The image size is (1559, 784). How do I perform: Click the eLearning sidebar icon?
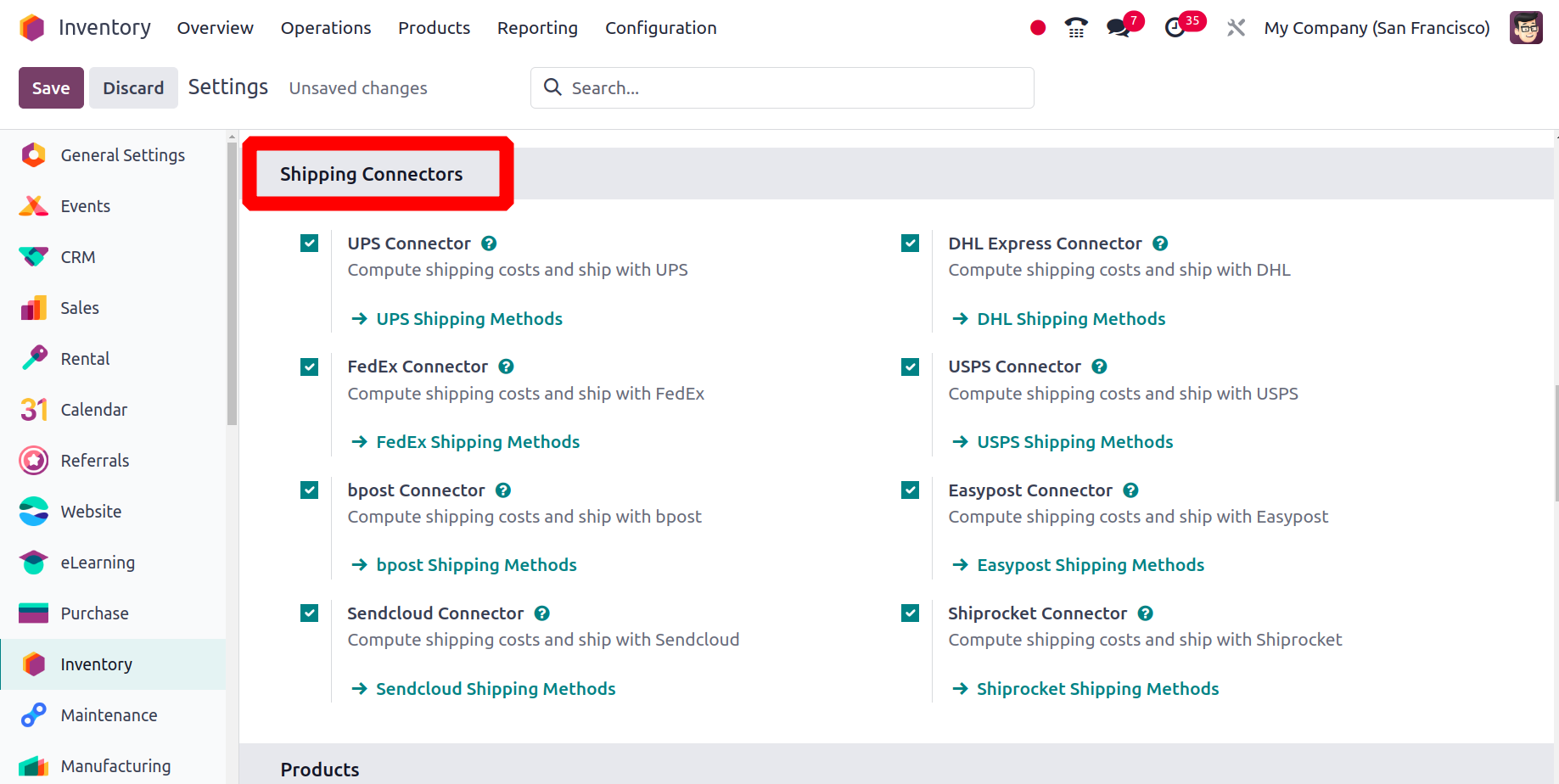click(x=34, y=563)
